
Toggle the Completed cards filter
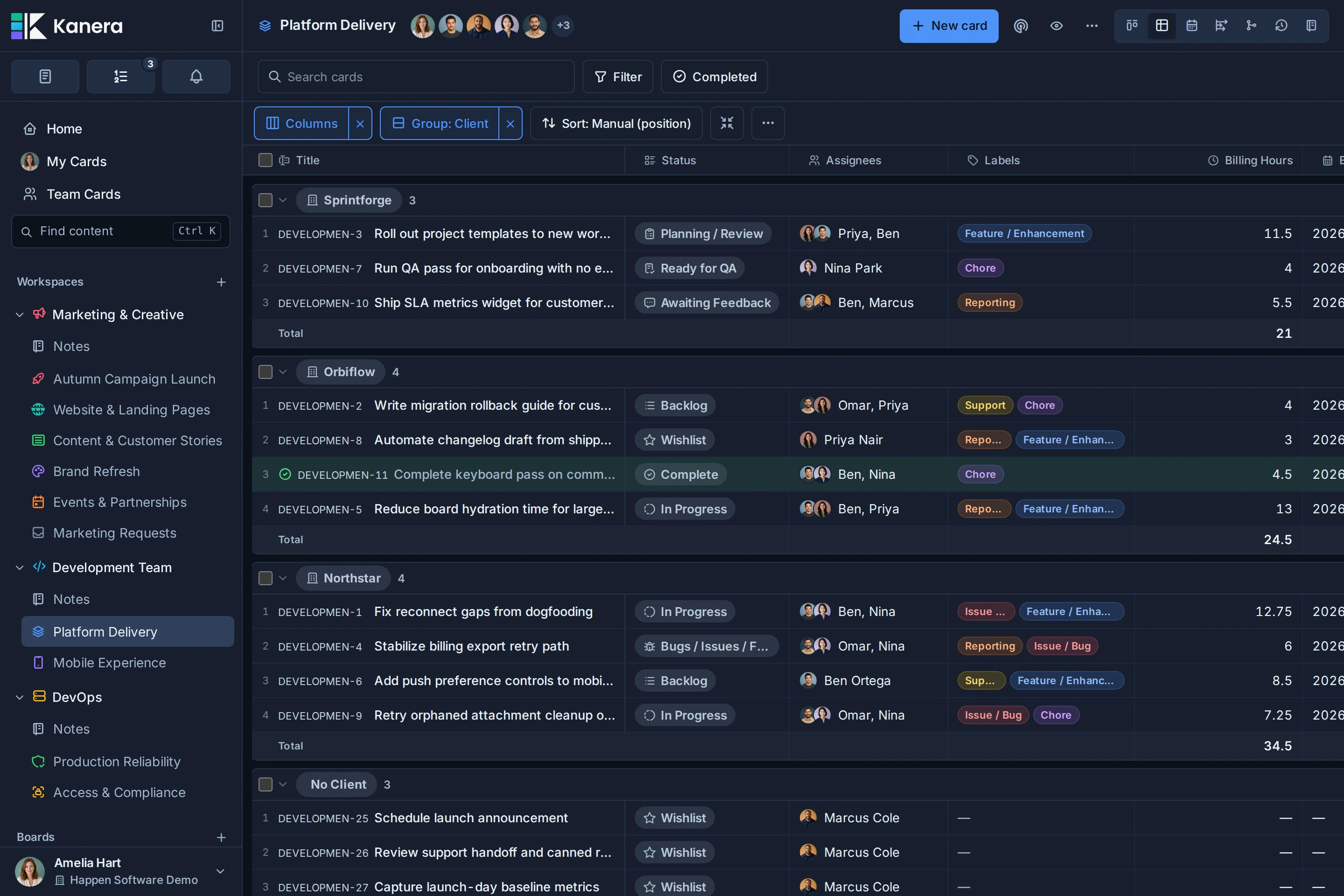(714, 77)
